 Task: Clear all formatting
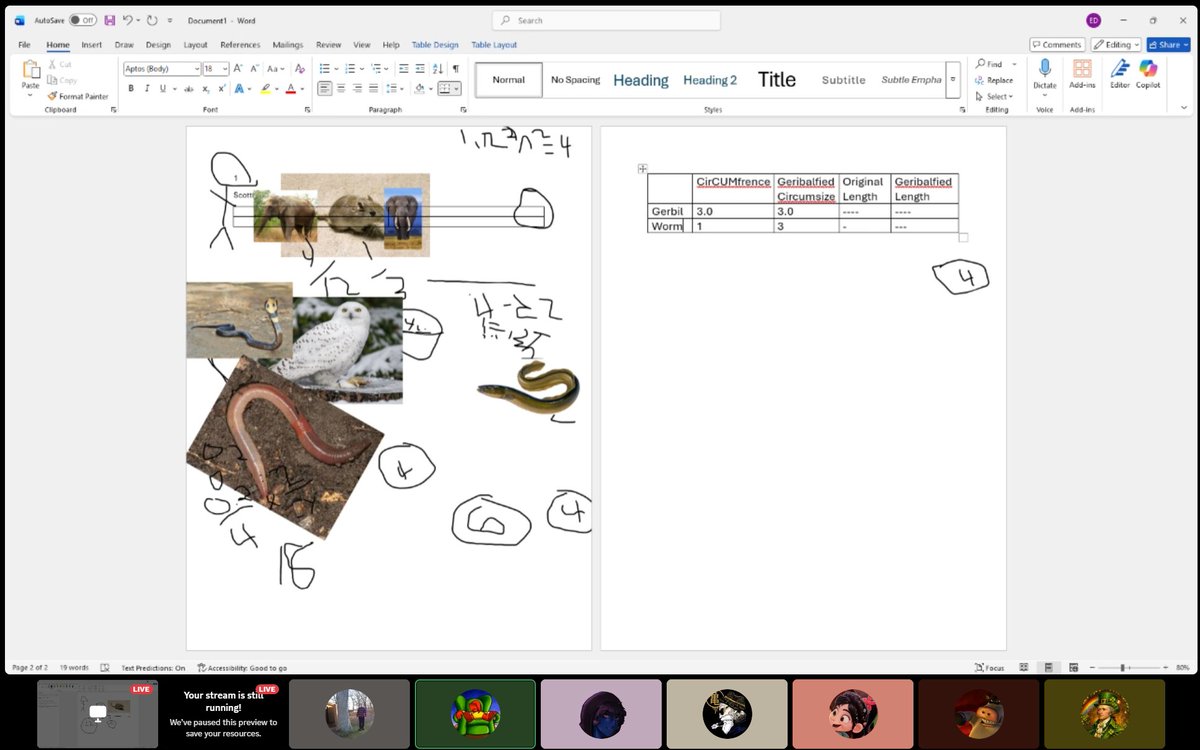(298, 69)
